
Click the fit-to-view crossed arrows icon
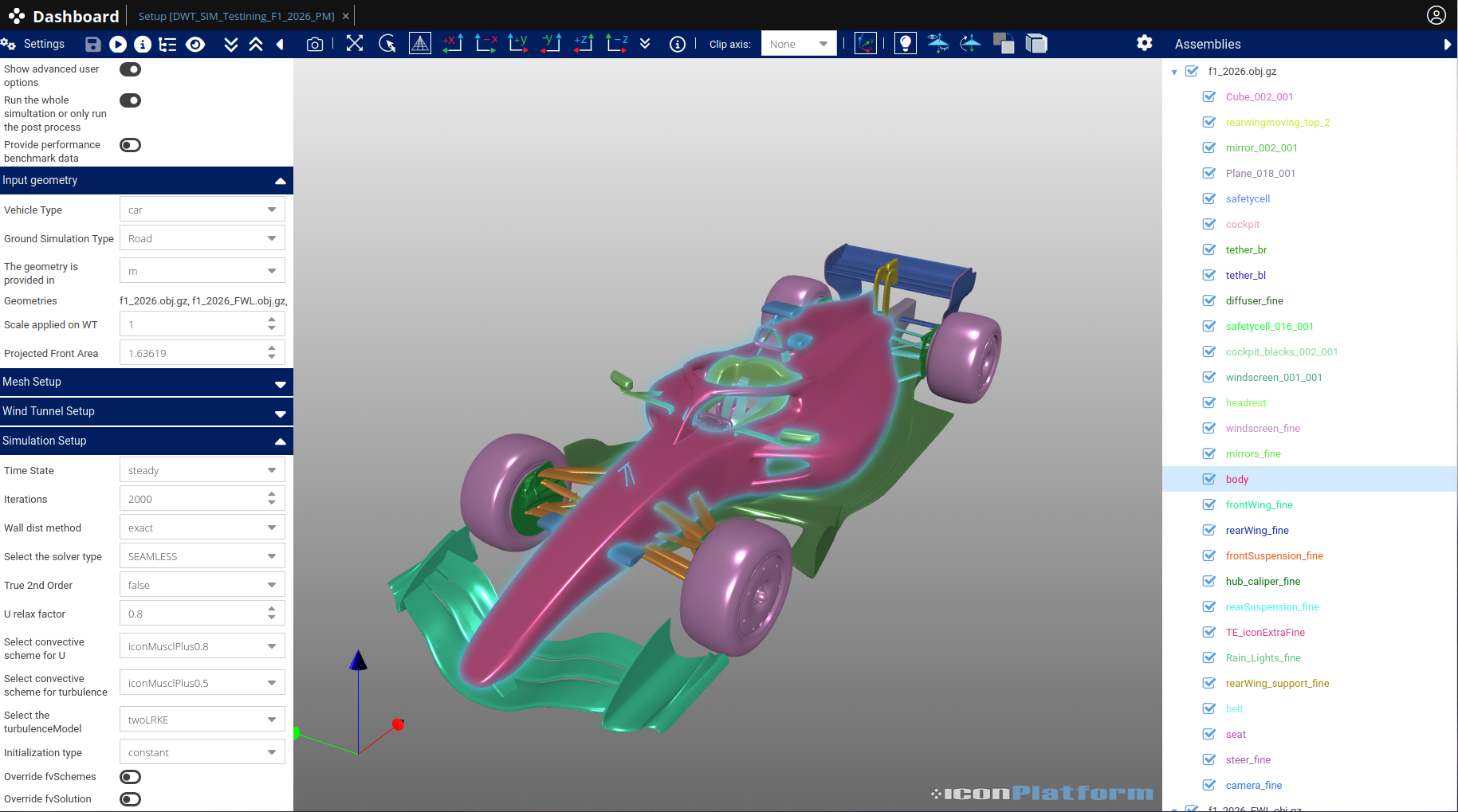(x=355, y=44)
